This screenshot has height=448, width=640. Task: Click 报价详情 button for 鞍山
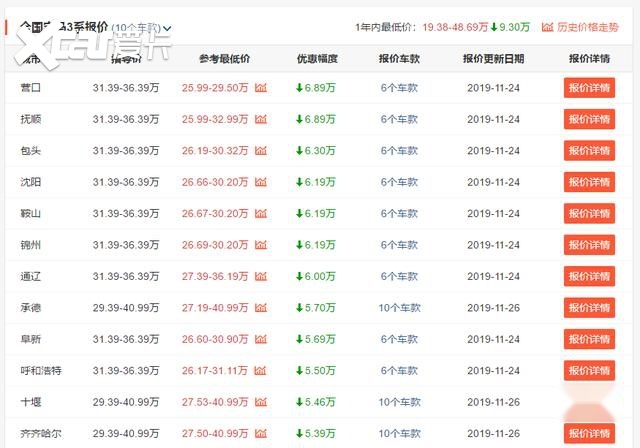tap(589, 213)
